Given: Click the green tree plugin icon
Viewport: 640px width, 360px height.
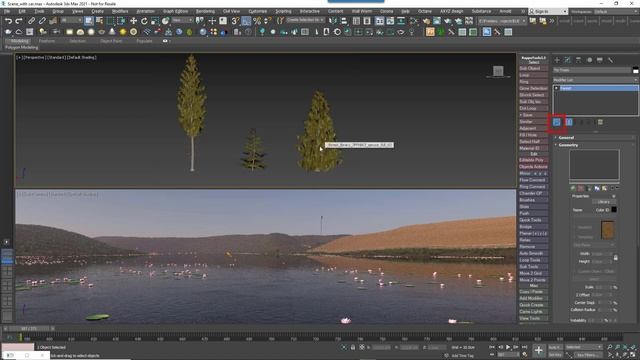Looking at the screenshot, I should pos(441,32).
